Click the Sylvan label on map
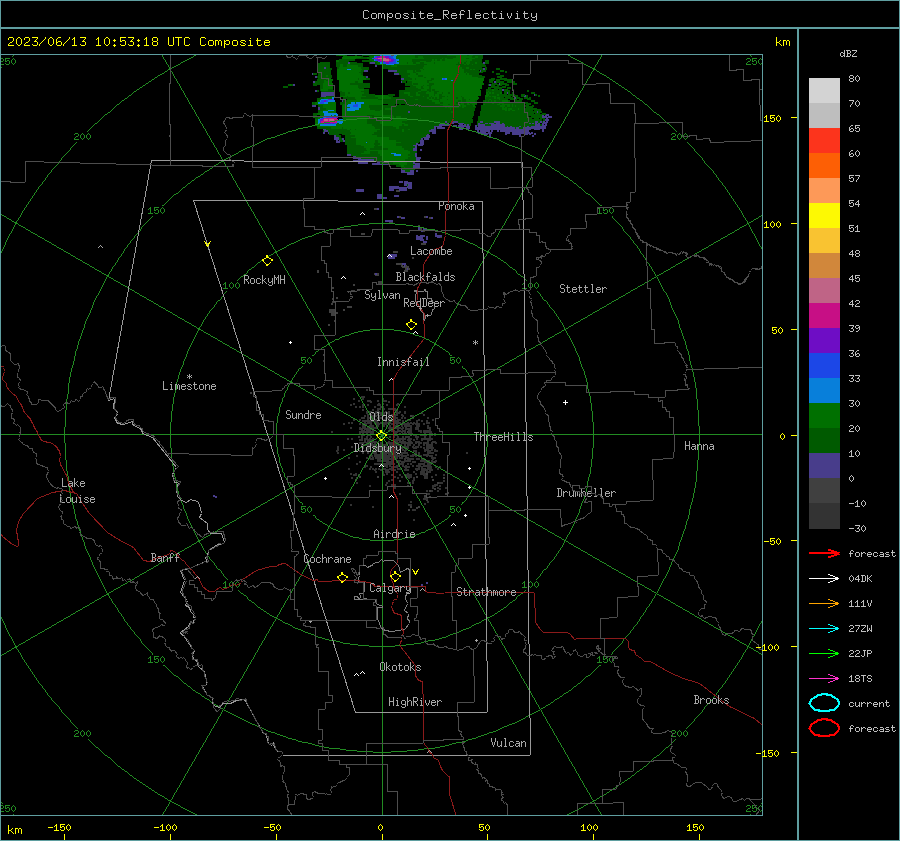 (x=382, y=296)
